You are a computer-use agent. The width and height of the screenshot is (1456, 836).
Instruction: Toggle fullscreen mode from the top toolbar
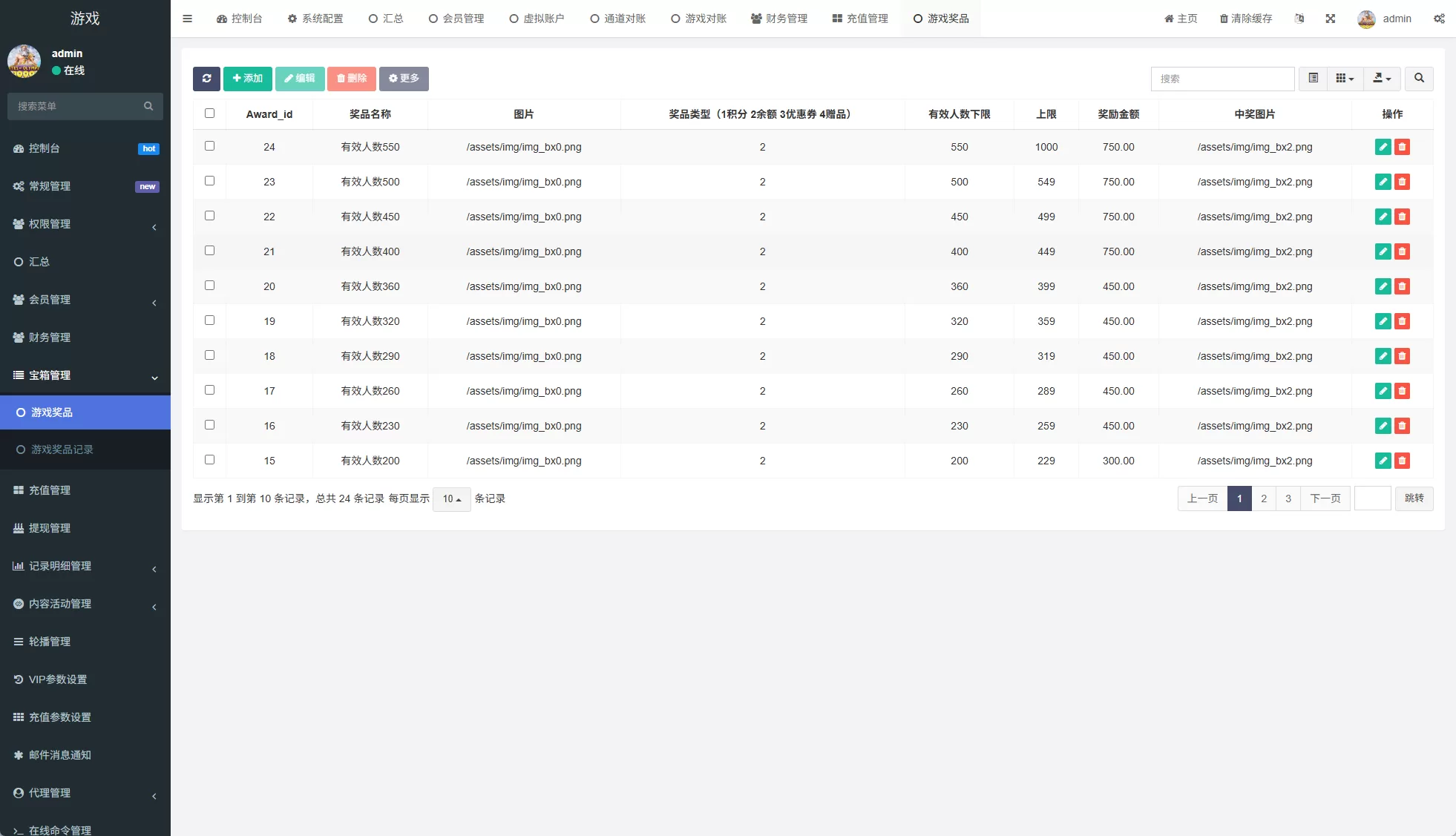1331,18
